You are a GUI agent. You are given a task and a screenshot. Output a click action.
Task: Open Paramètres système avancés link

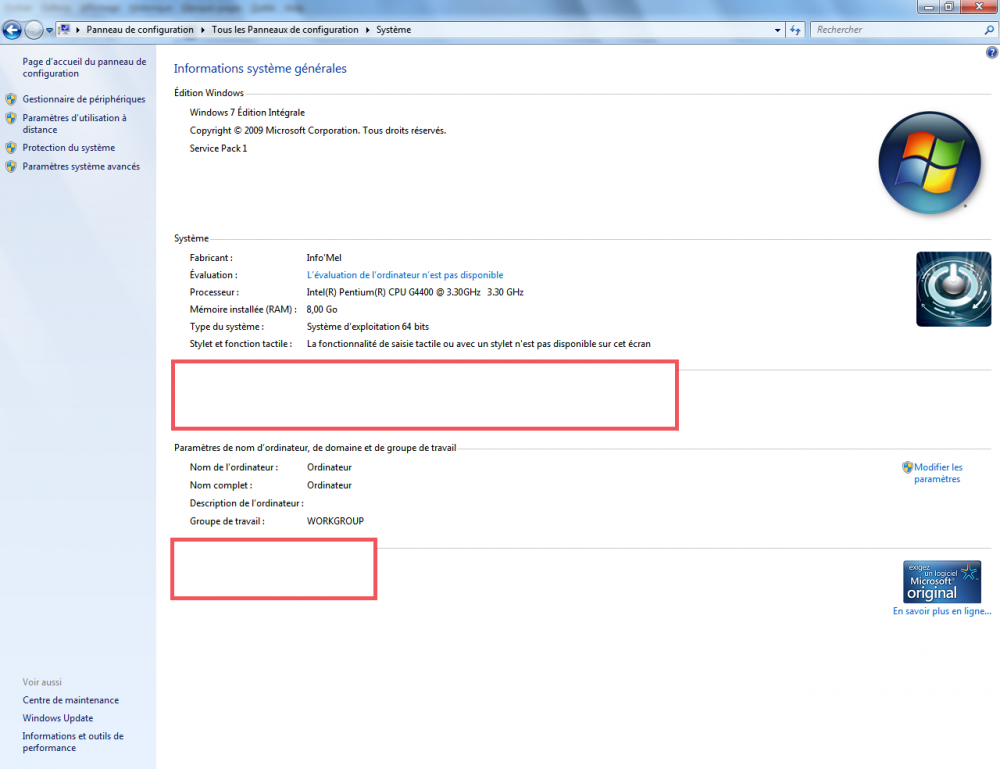click(x=81, y=167)
